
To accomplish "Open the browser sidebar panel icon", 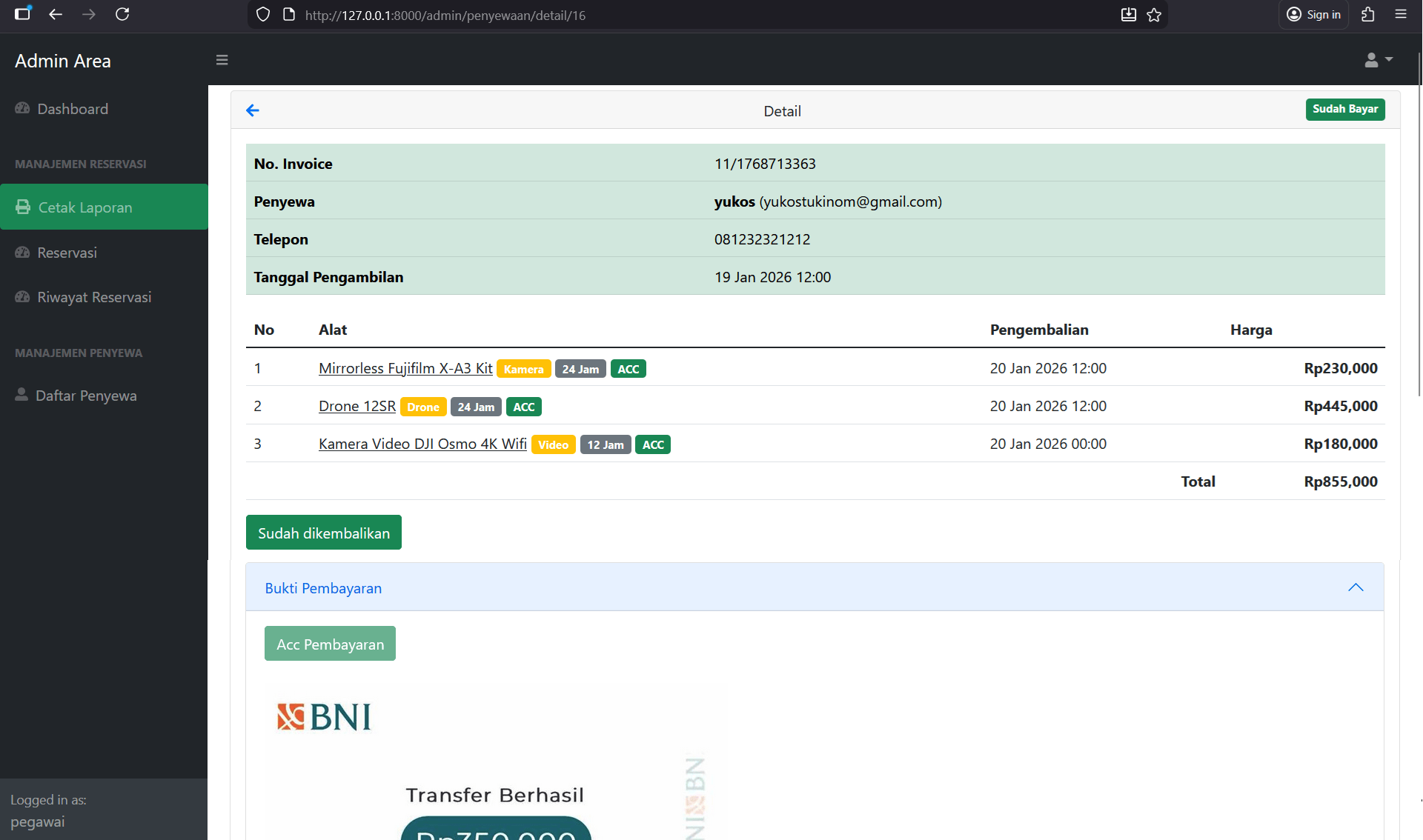I will coord(23,13).
